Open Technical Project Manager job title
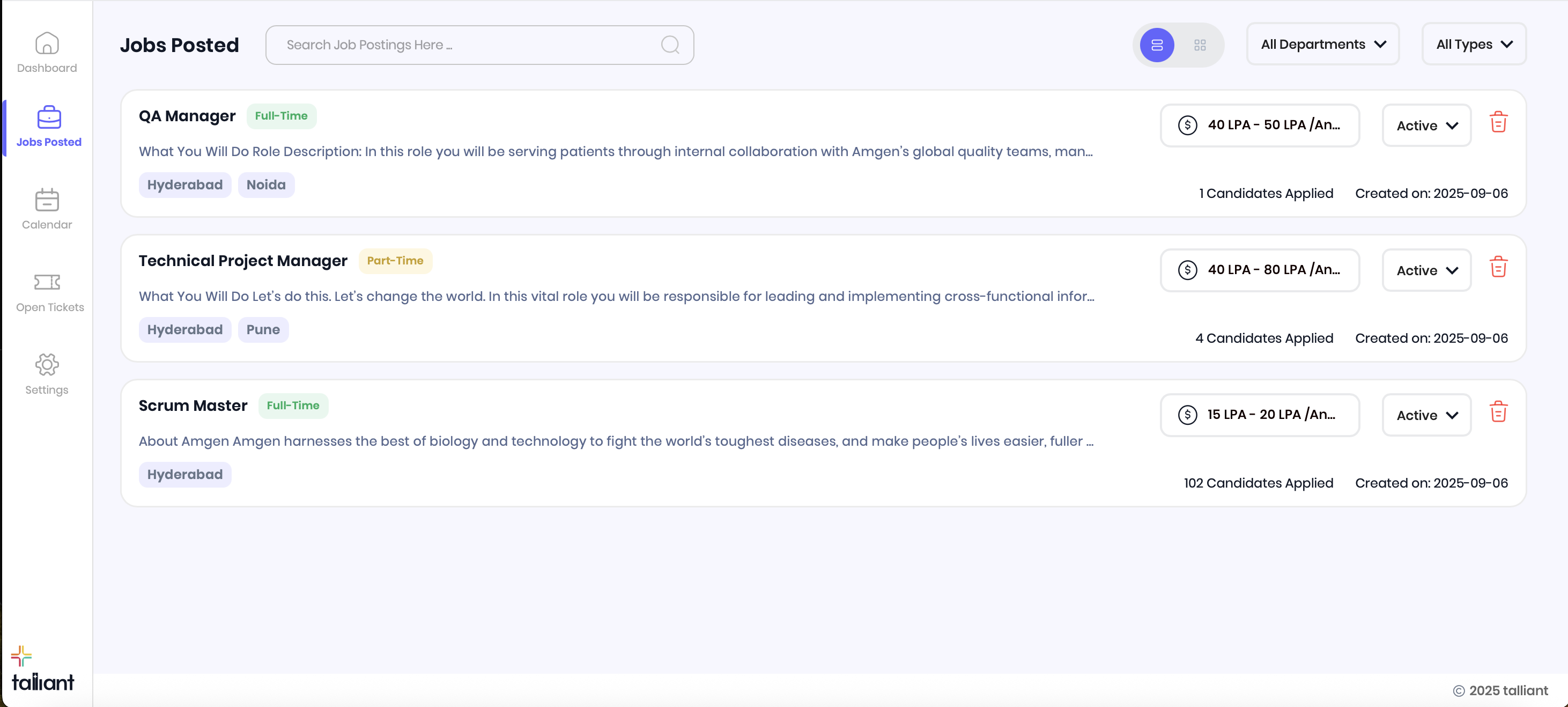This screenshot has width=1568, height=707. 243,261
